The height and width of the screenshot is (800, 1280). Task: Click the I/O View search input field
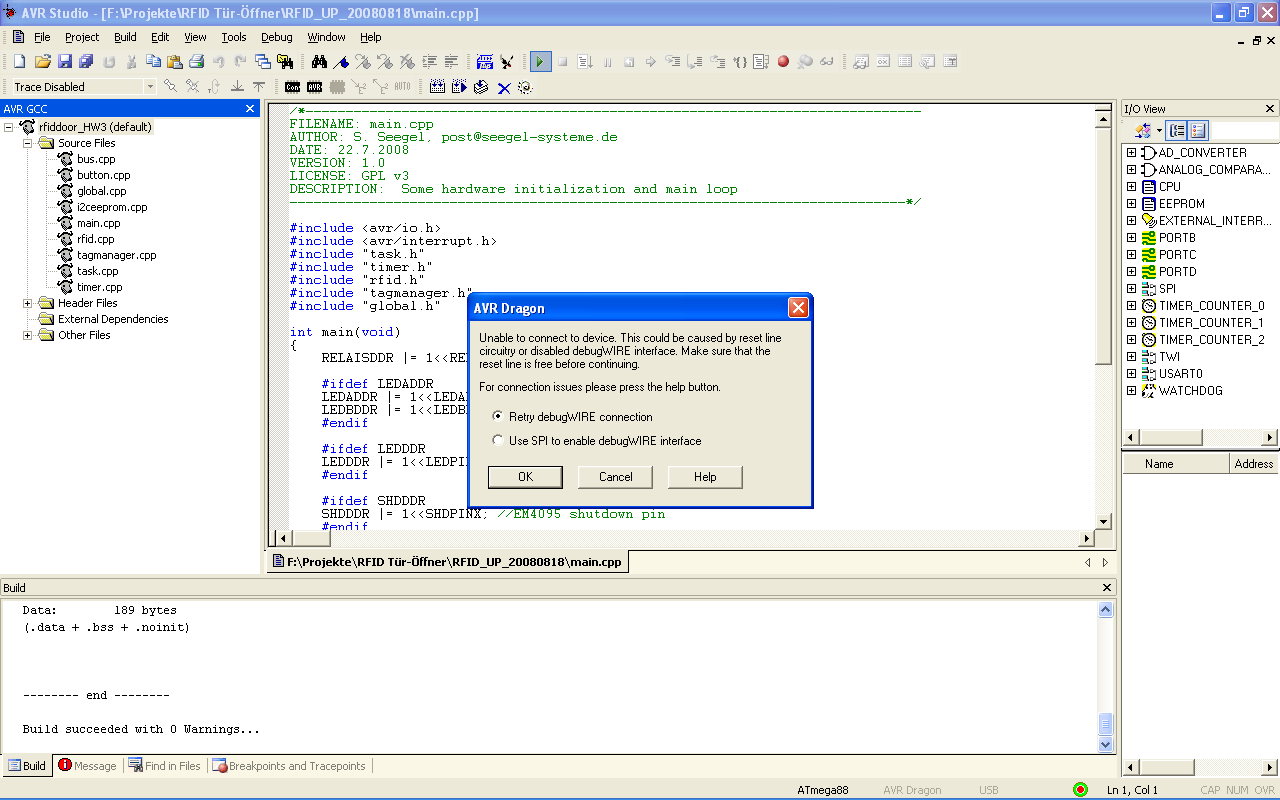point(1245,130)
